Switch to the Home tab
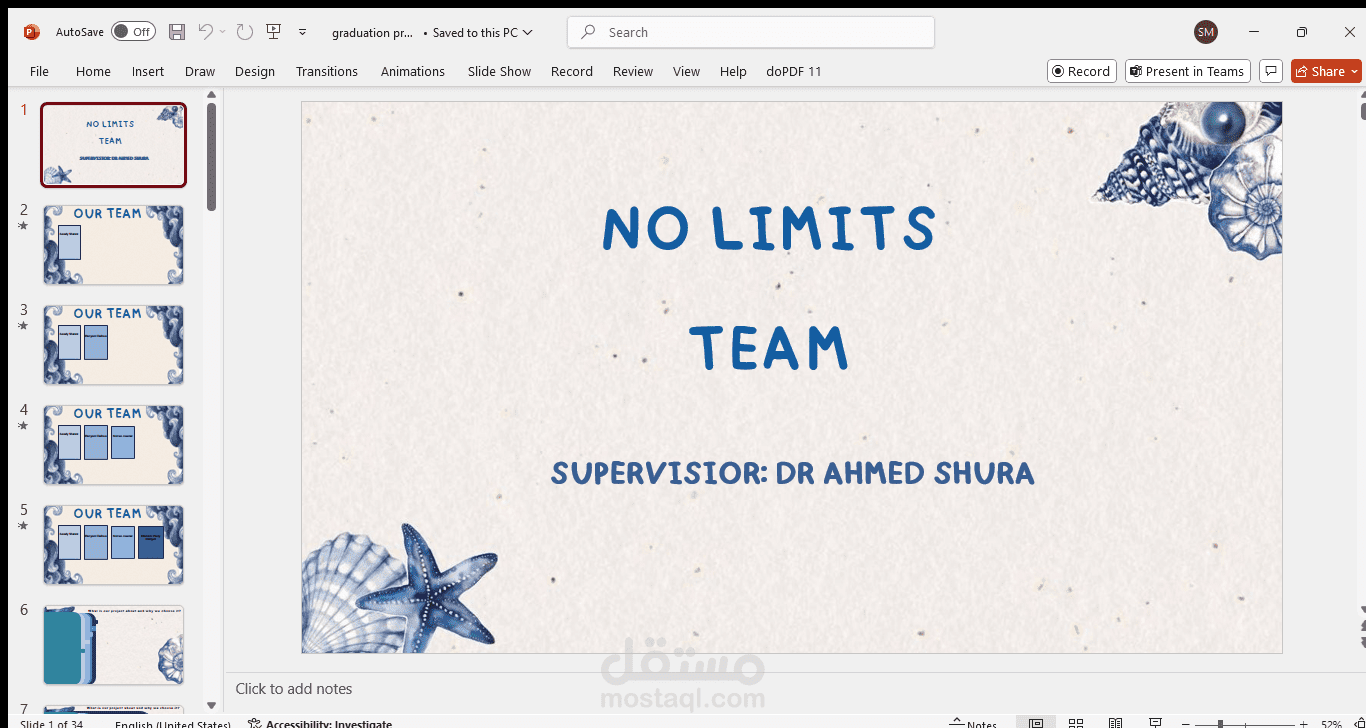1366x728 pixels. (x=93, y=71)
